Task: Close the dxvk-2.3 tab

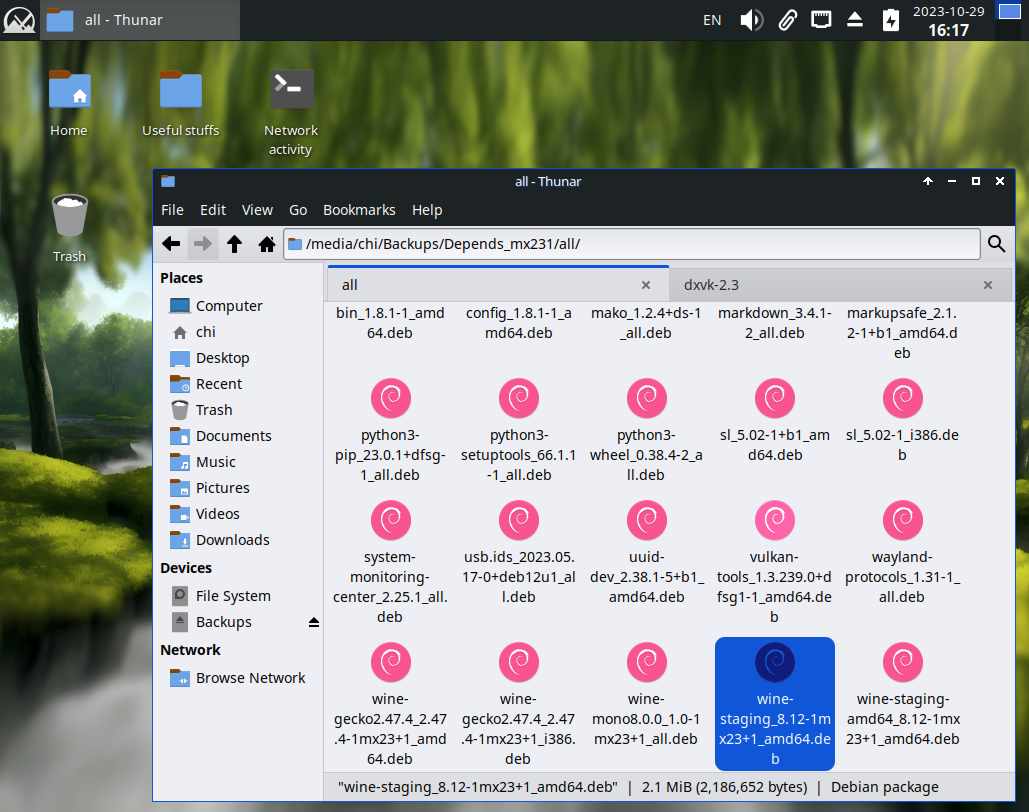Action: [x=987, y=285]
